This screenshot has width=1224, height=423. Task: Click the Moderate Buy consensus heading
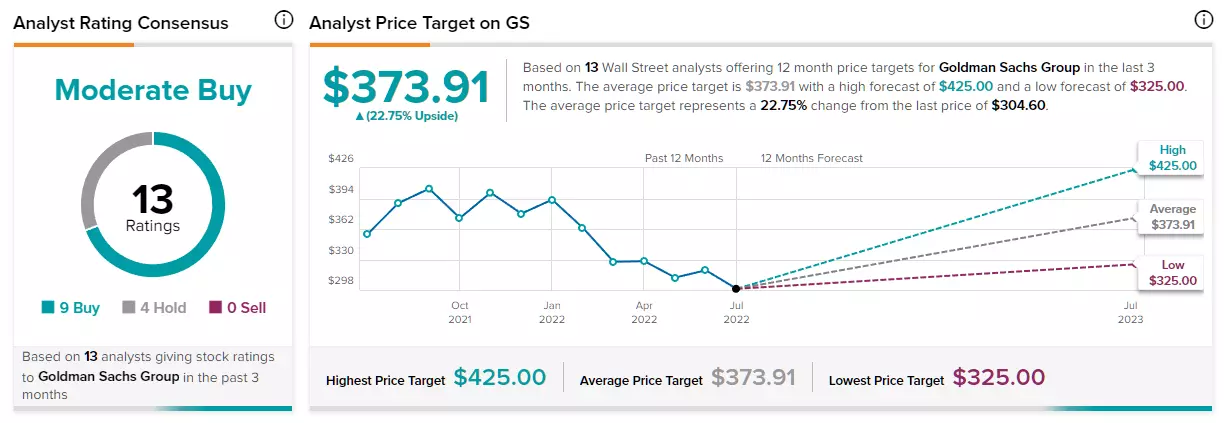(x=153, y=91)
